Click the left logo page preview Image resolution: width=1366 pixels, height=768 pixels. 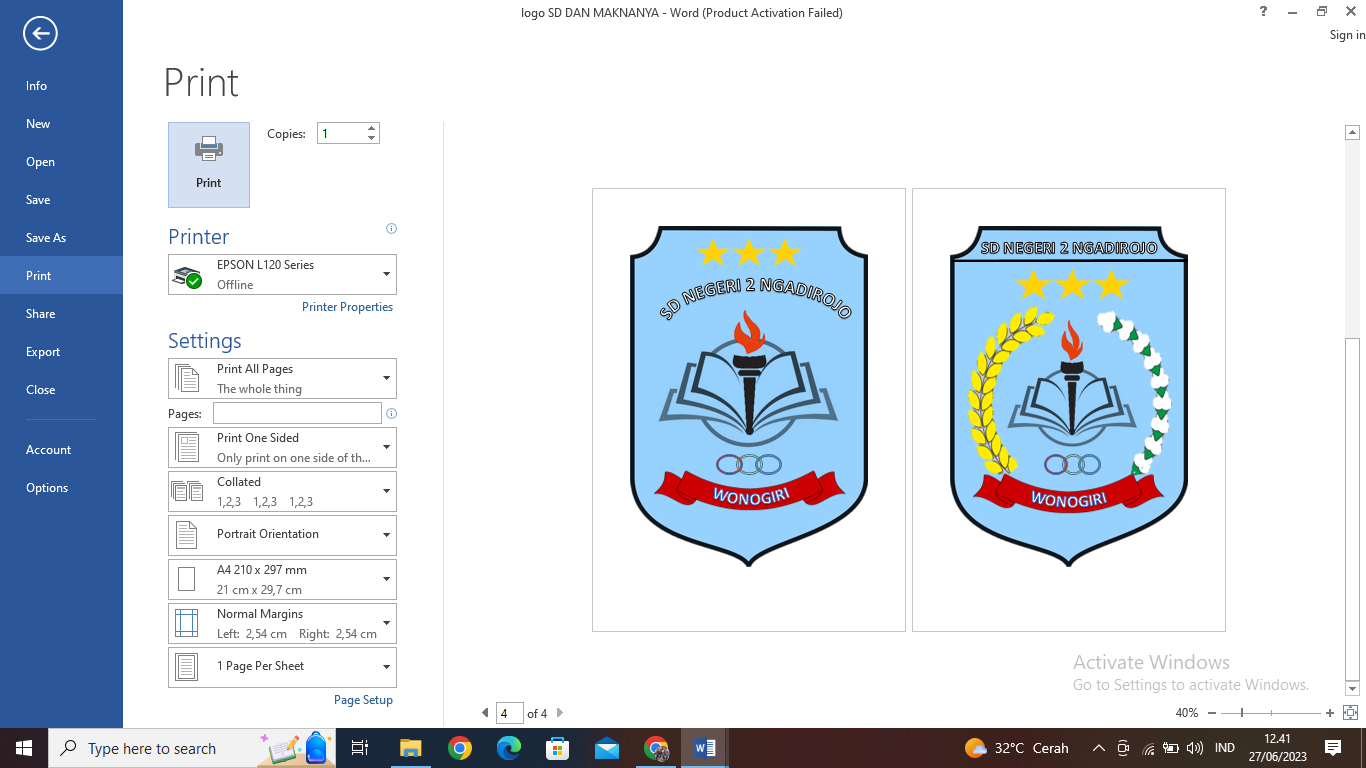749,410
